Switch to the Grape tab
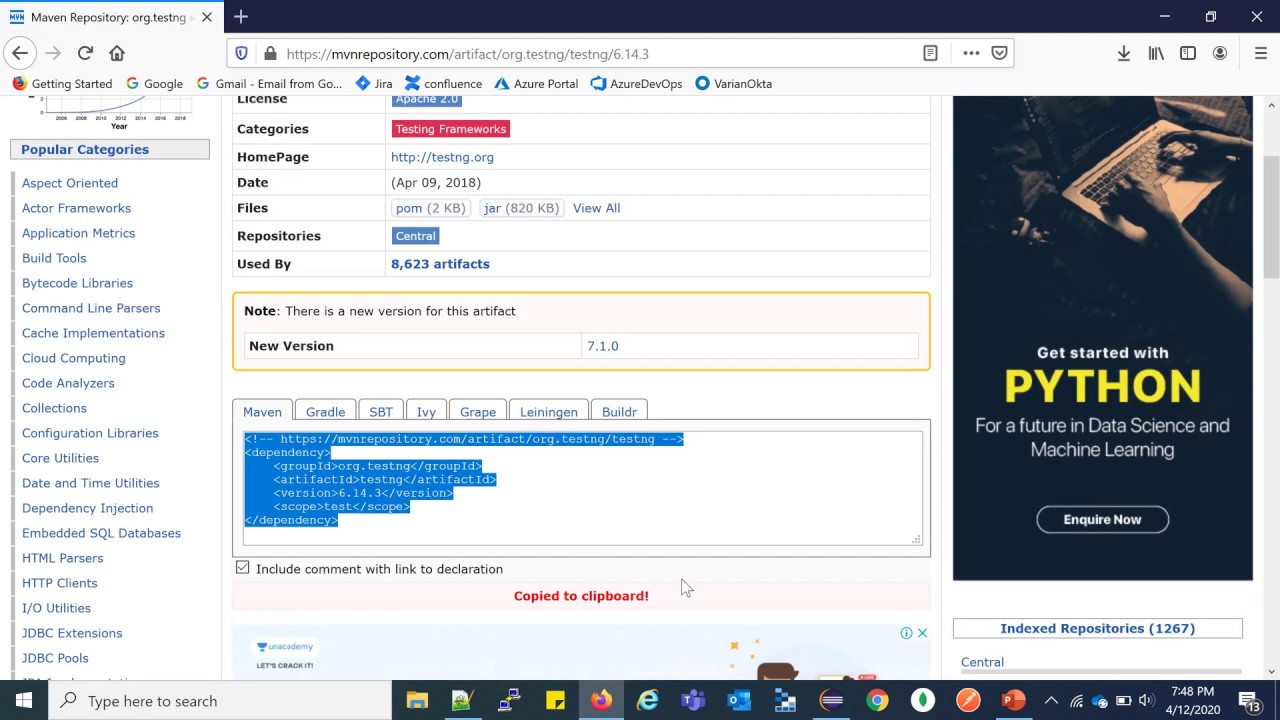Screen dimensions: 1280x720 478,412
